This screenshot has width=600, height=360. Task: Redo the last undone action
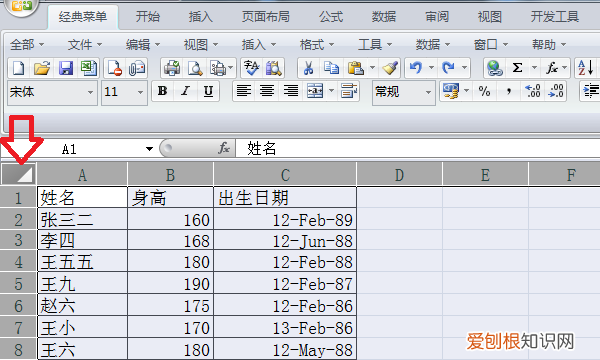pos(448,68)
